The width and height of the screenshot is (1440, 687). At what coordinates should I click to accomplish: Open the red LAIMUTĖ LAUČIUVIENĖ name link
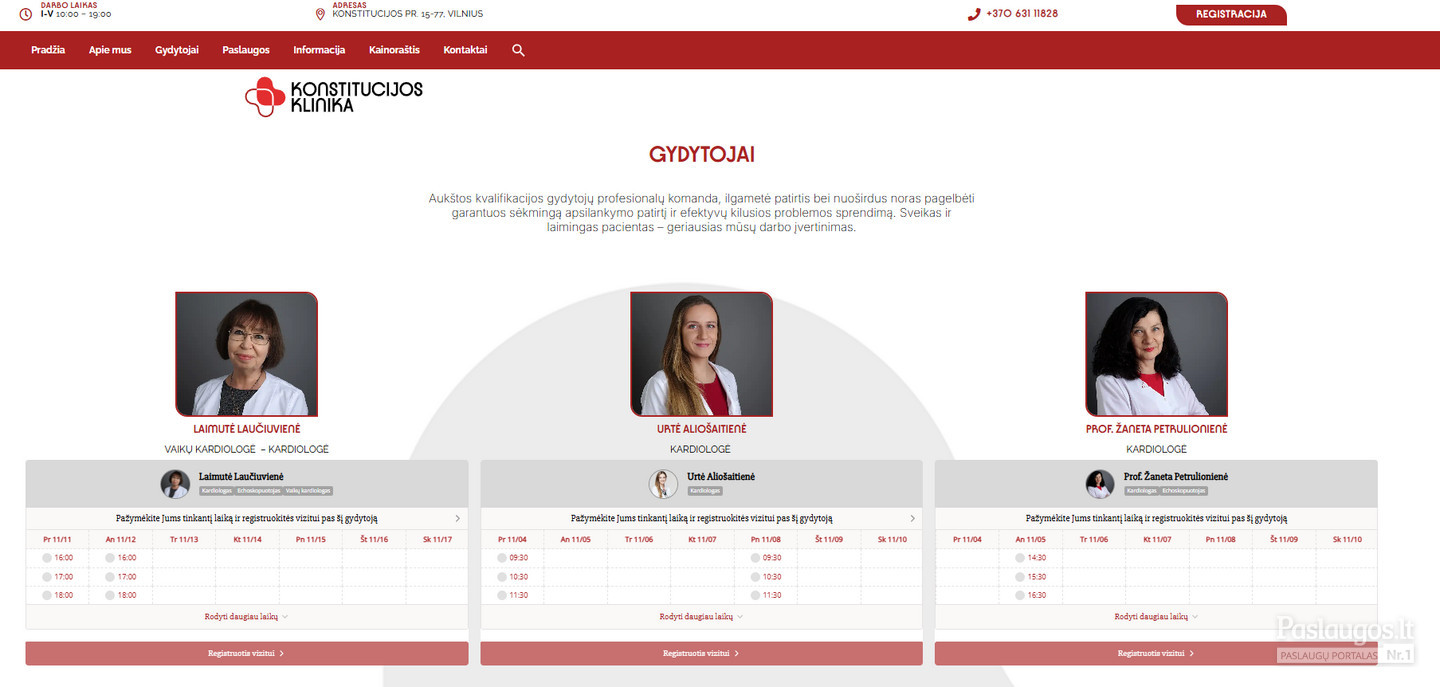click(247, 429)
